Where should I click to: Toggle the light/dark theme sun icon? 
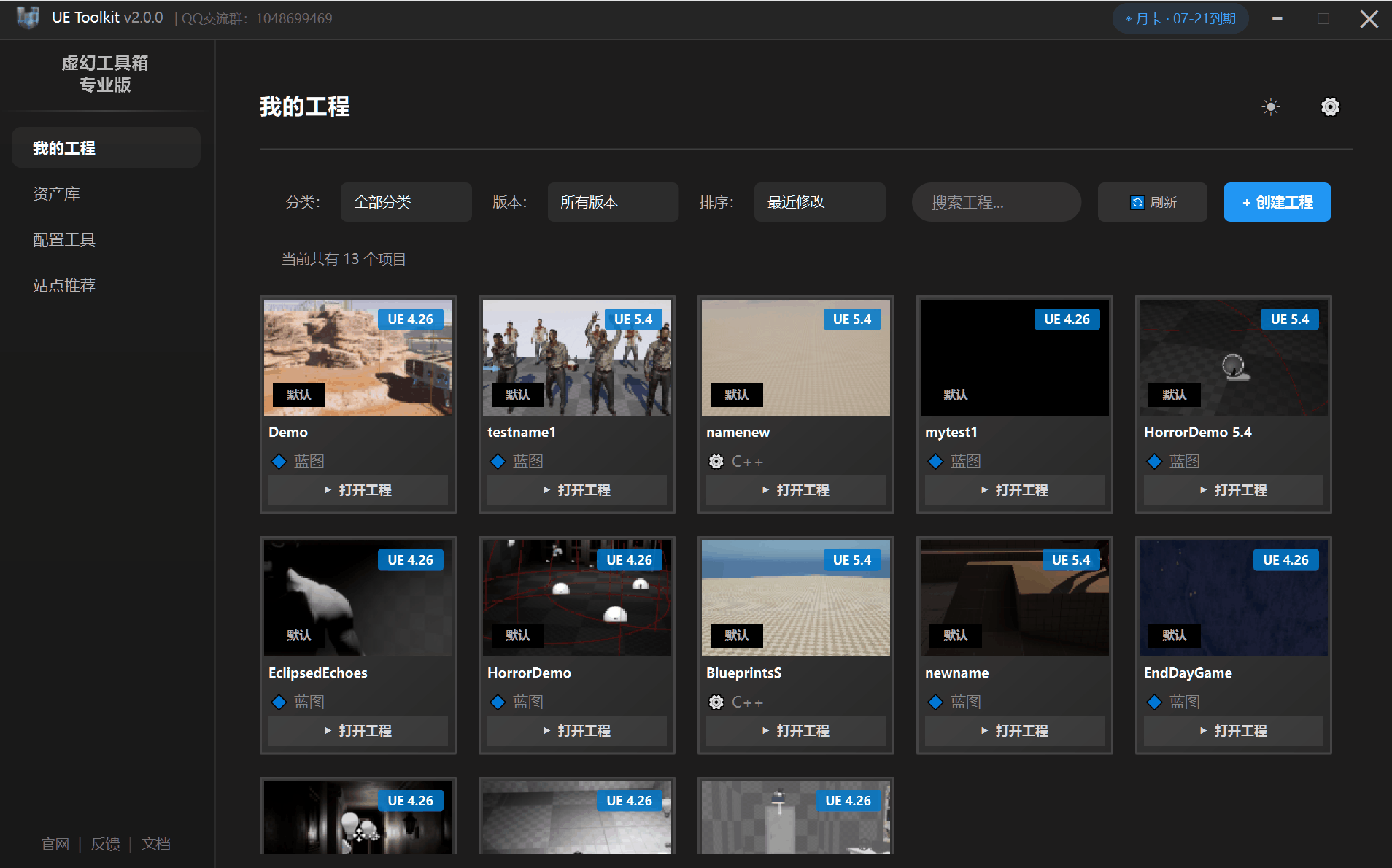click(x=1271, y=107)
